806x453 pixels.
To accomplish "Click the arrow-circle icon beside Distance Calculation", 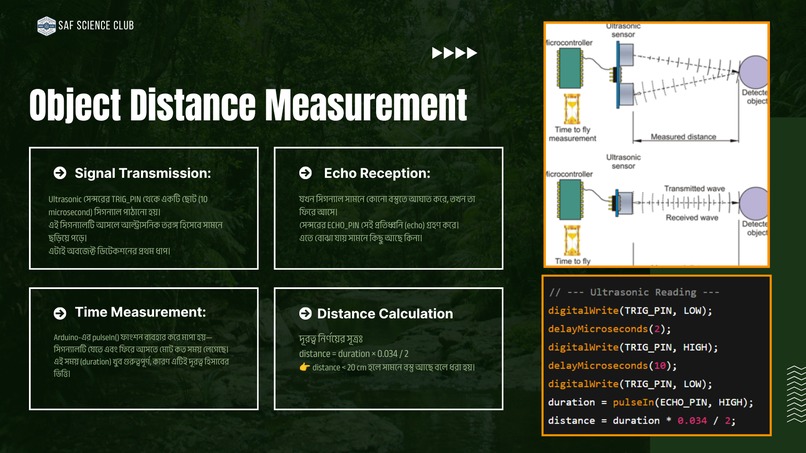I will coord(305,313).
